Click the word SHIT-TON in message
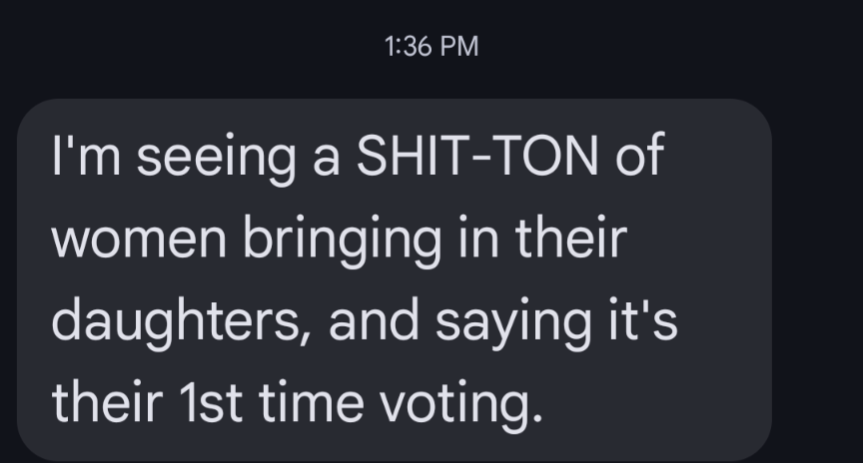863x463 pixels. point(477,155)
